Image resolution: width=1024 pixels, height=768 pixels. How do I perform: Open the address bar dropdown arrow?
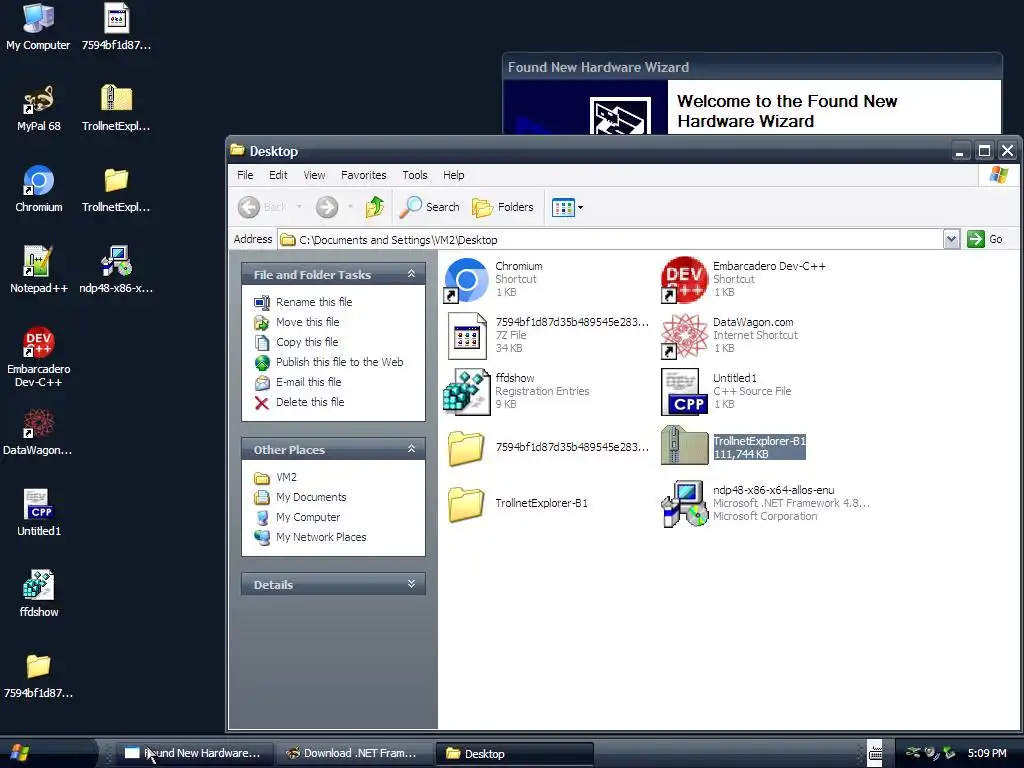pyautogui.click(x=951, y=239)
